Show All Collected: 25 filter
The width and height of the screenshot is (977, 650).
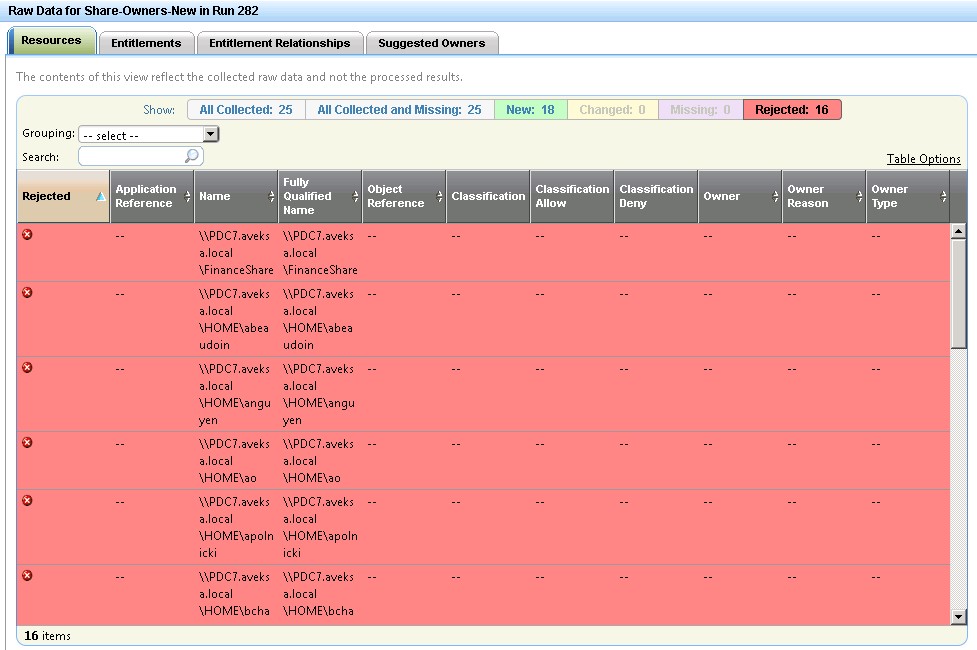click(x=245, y=110)
